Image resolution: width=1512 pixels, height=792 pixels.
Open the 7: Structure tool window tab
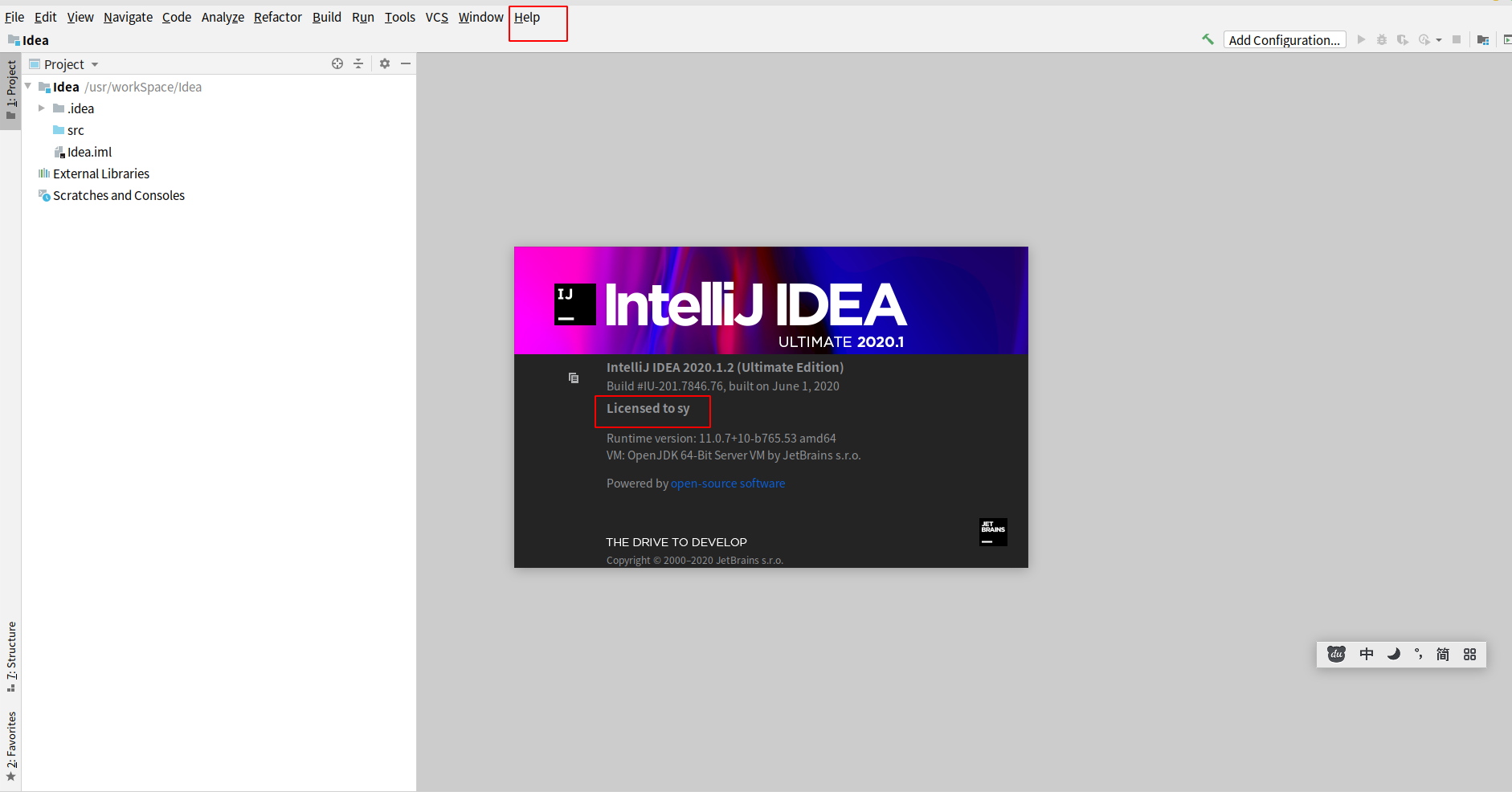click(10, 656)
